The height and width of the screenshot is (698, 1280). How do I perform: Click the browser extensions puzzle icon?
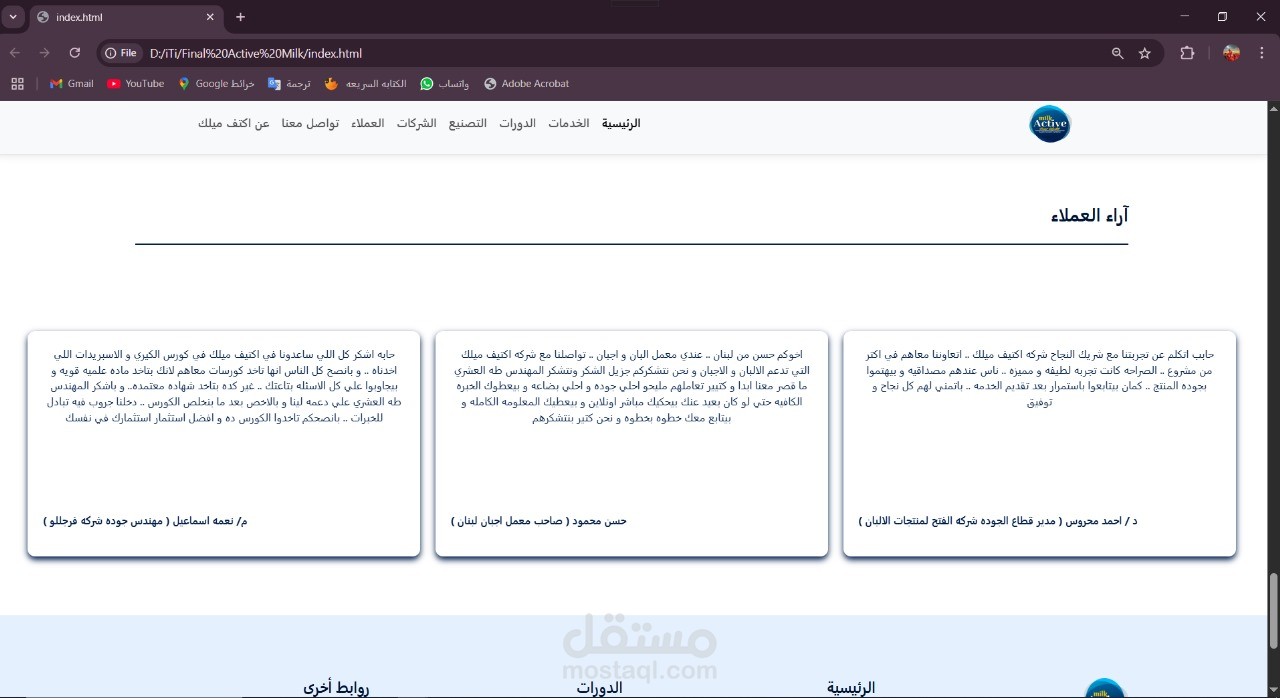1187,53
